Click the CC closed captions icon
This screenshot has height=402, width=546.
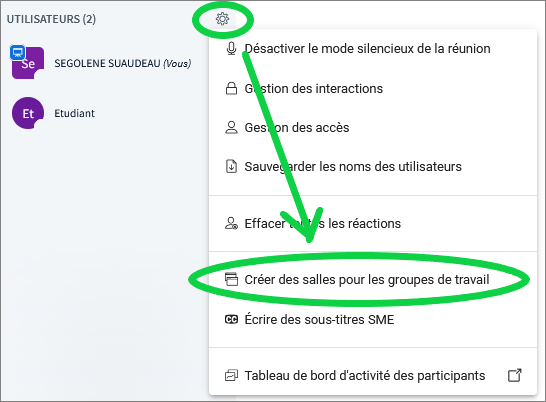coord(231,319)
